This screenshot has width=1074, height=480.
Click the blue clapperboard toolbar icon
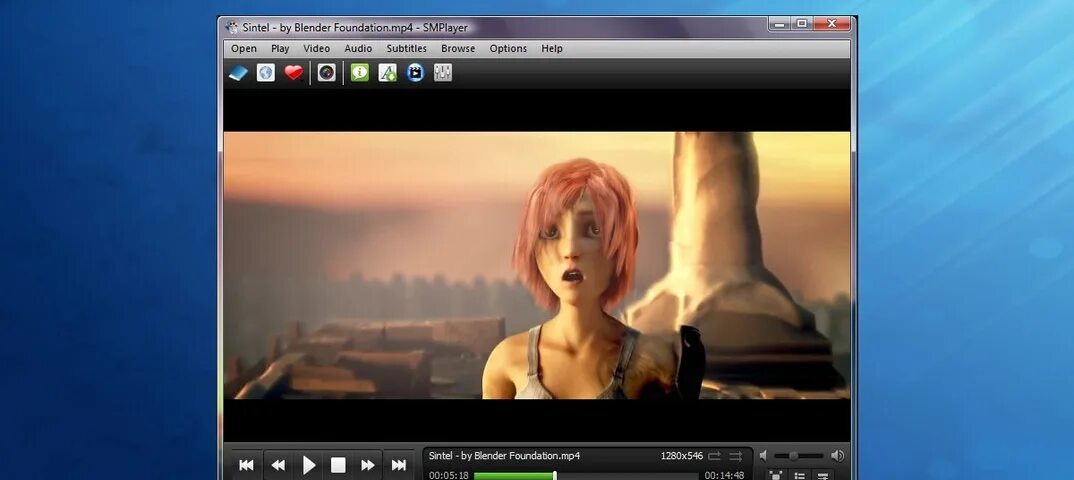tap(415, 73)
